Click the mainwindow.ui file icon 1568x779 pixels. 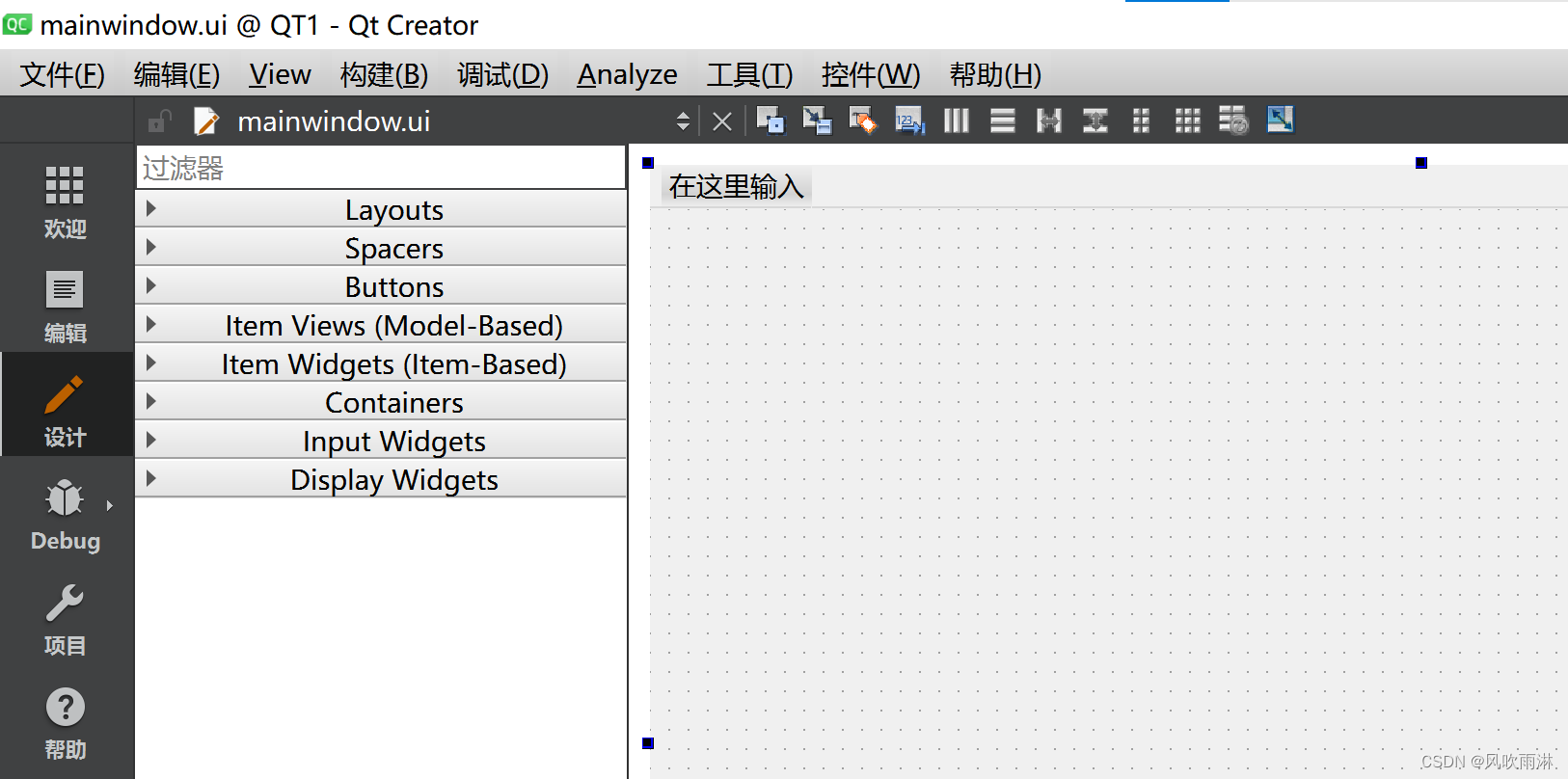pyautogui.click(x=205, y=121)
